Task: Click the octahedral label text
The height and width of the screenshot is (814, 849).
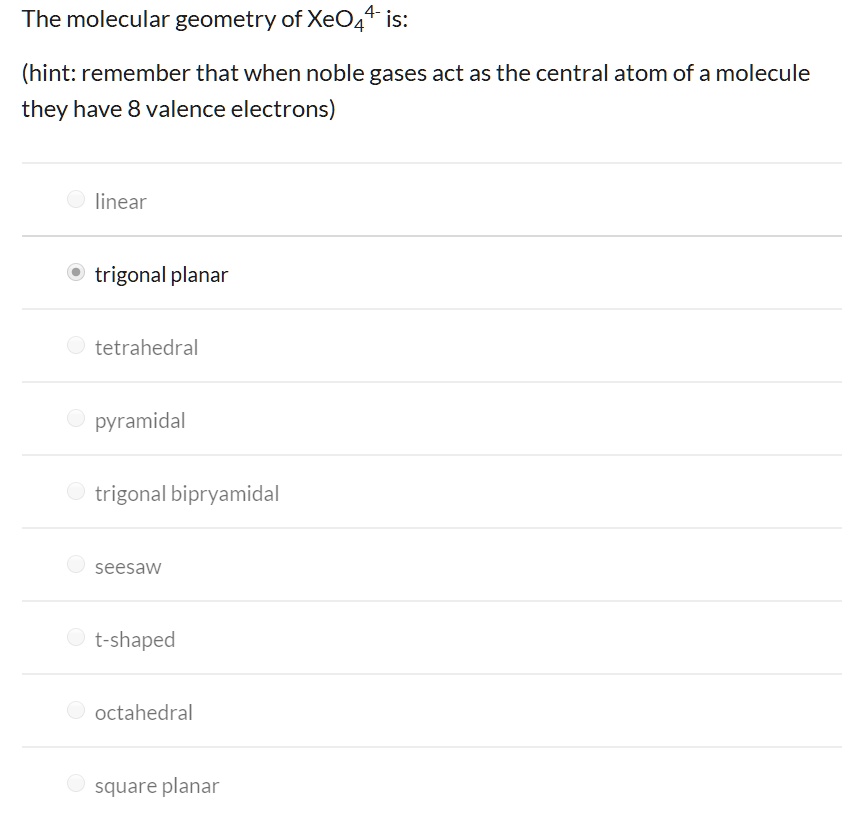Action: click(x=143, y=712)
